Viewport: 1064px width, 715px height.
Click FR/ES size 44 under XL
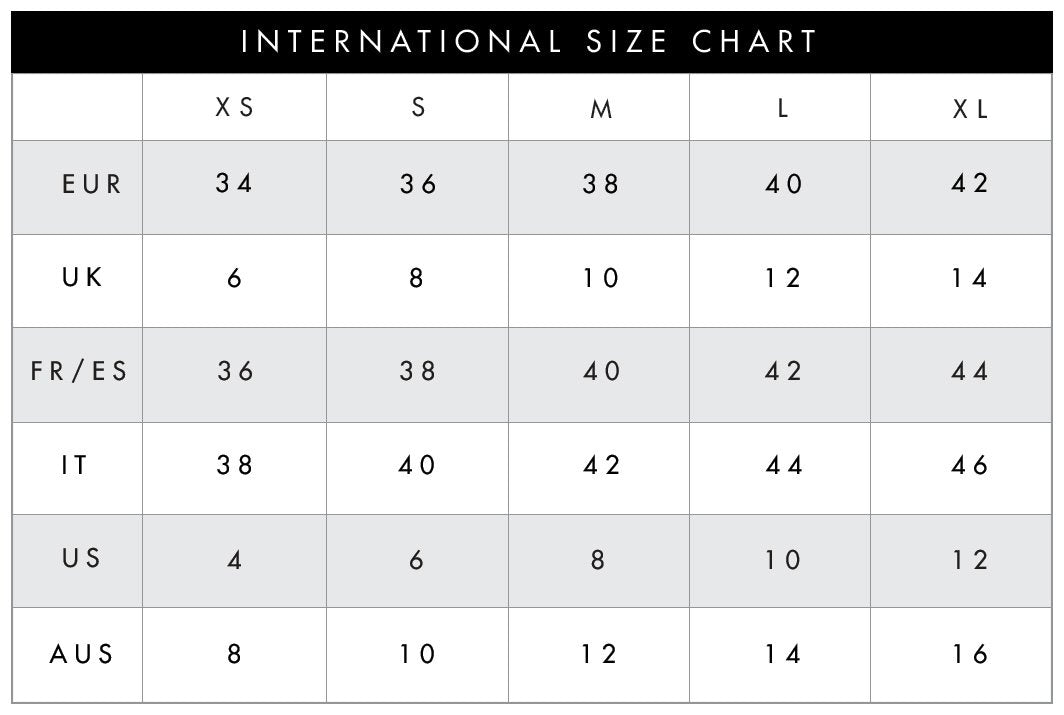969,371
